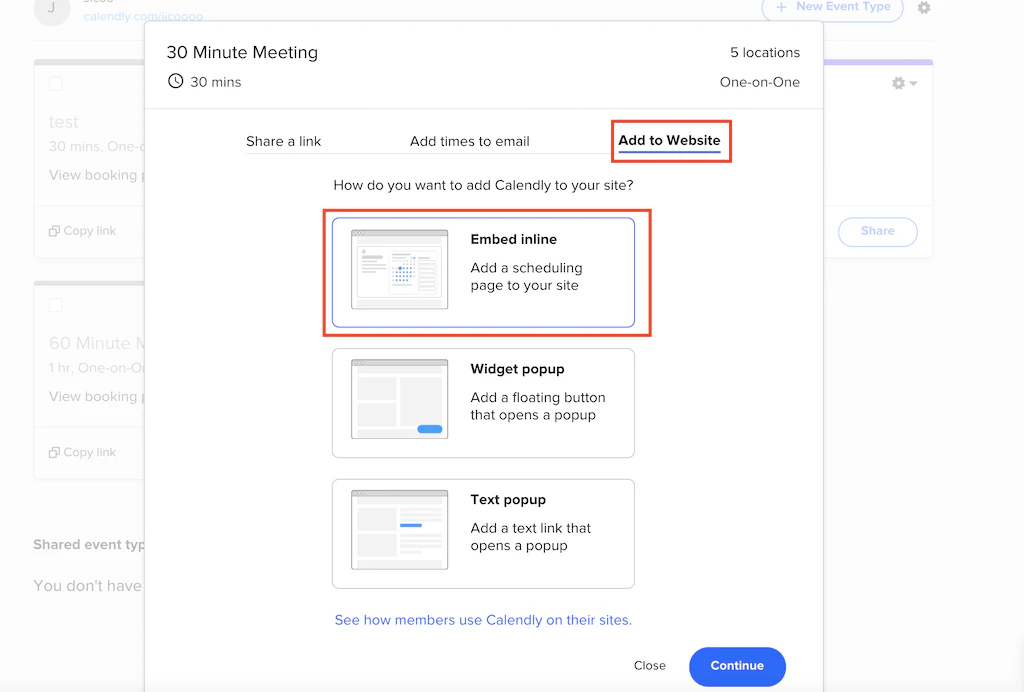Open the calendly.com profile link
The width and height of the screenshot is (1024, 692).
click(143, 17)
